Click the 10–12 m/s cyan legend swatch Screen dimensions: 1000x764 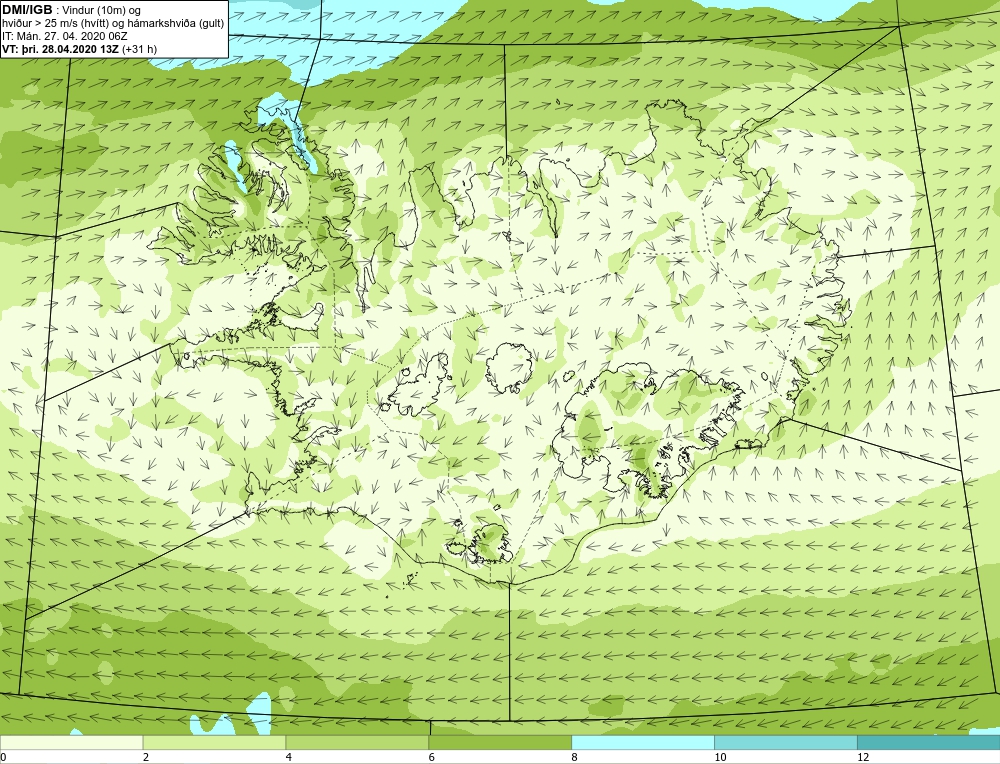[786, 742]
